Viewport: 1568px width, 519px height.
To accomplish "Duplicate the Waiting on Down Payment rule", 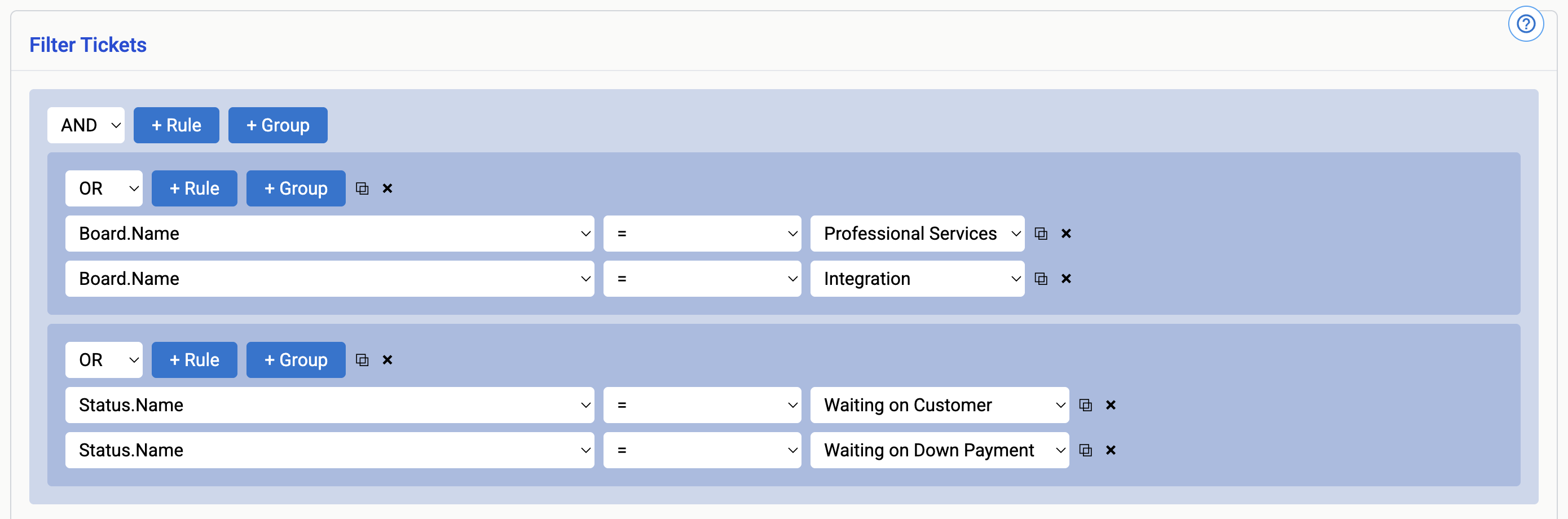I will [1085, 450].
